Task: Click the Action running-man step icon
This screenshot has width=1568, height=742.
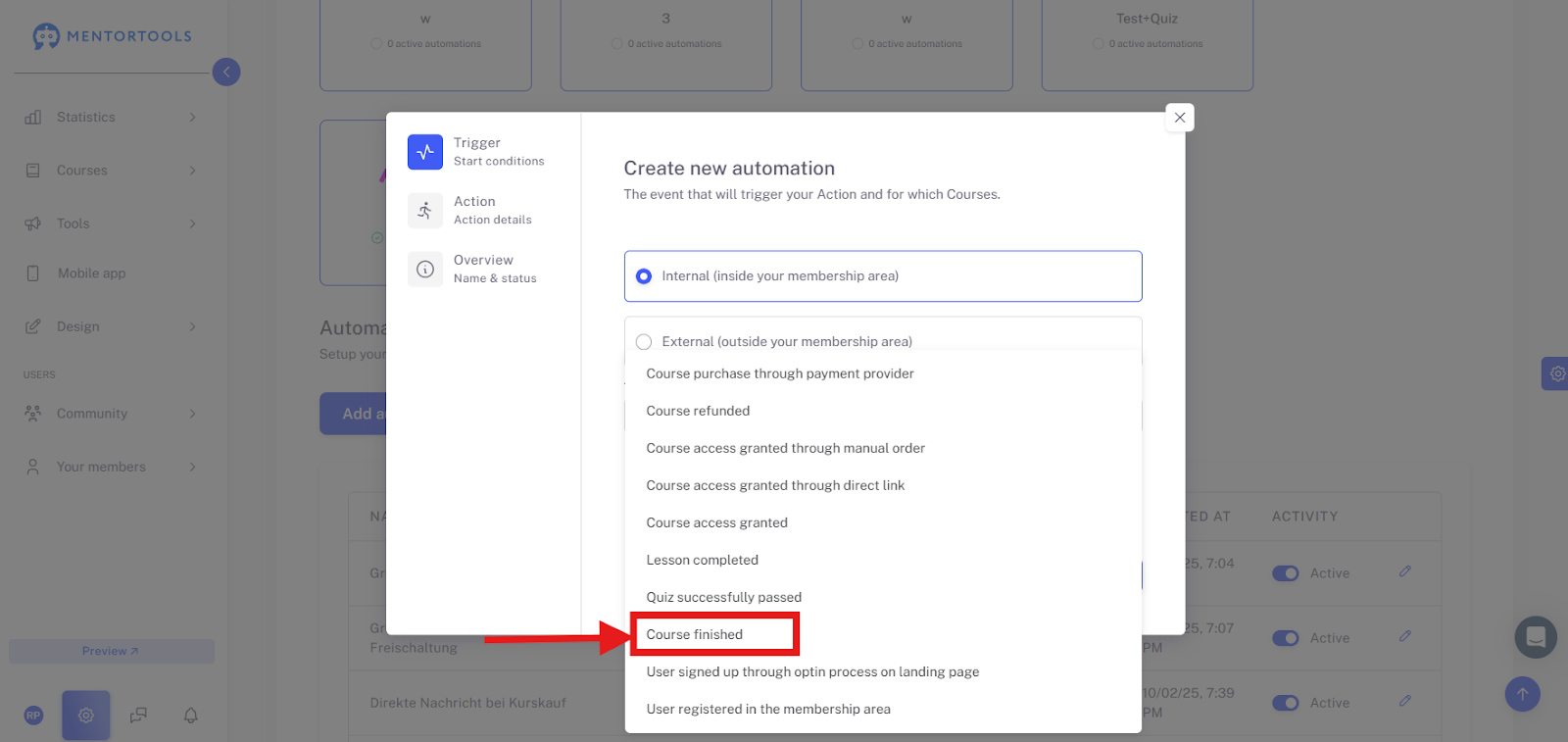Action: click(425, 211)
